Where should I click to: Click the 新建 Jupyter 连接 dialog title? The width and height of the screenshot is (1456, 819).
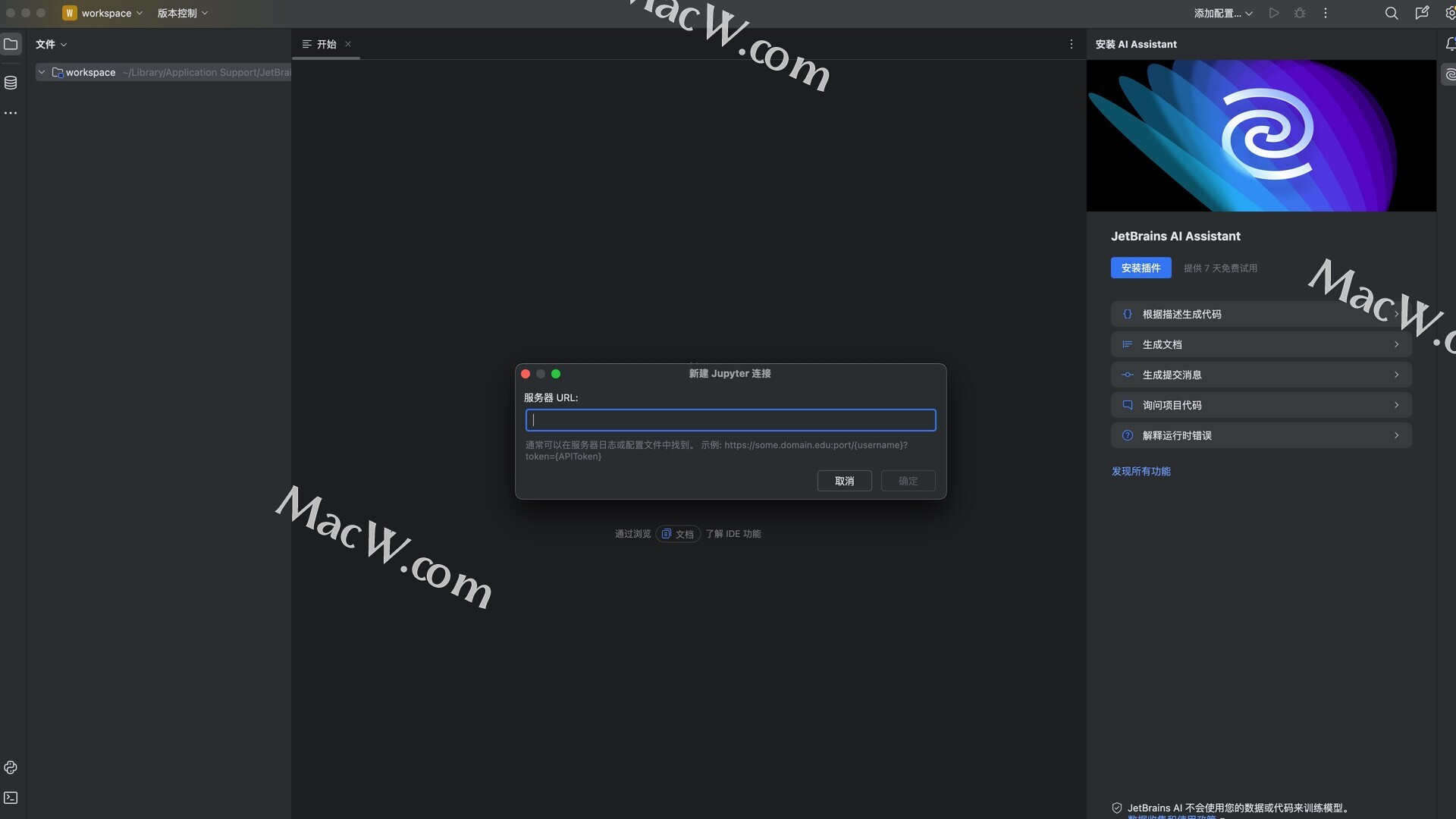tap(730, 373)
